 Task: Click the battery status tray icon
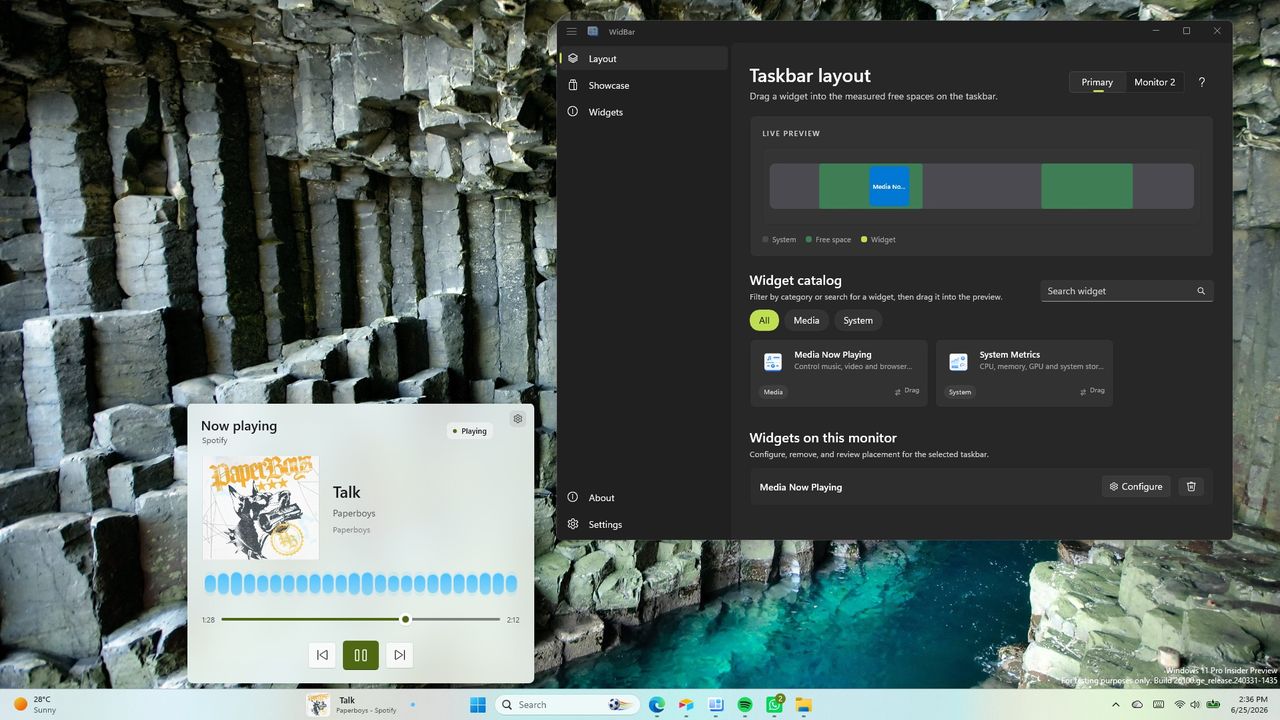[1213, 705]
